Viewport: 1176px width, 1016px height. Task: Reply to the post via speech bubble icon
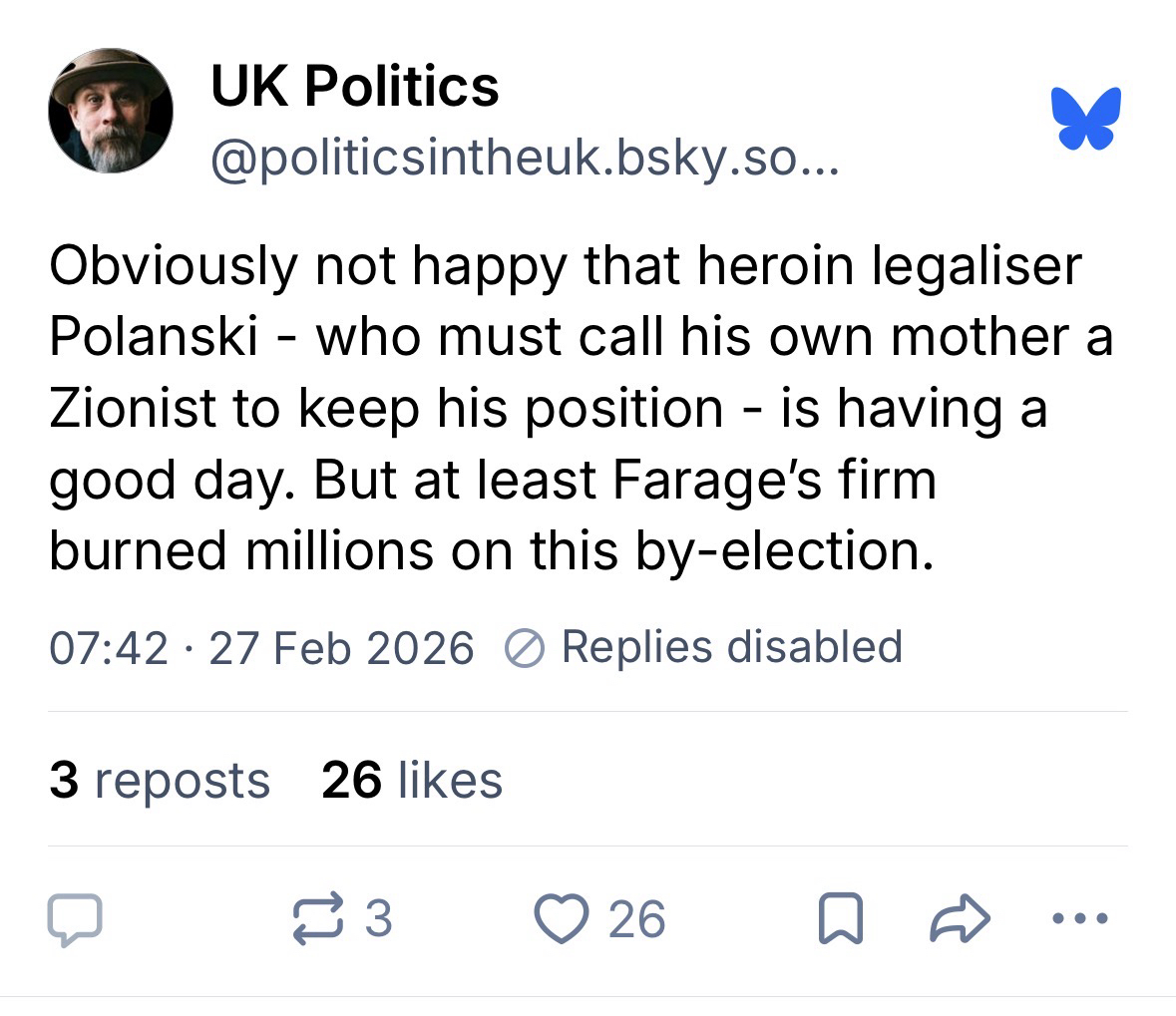pyautogui.click(x=75, y=919)
